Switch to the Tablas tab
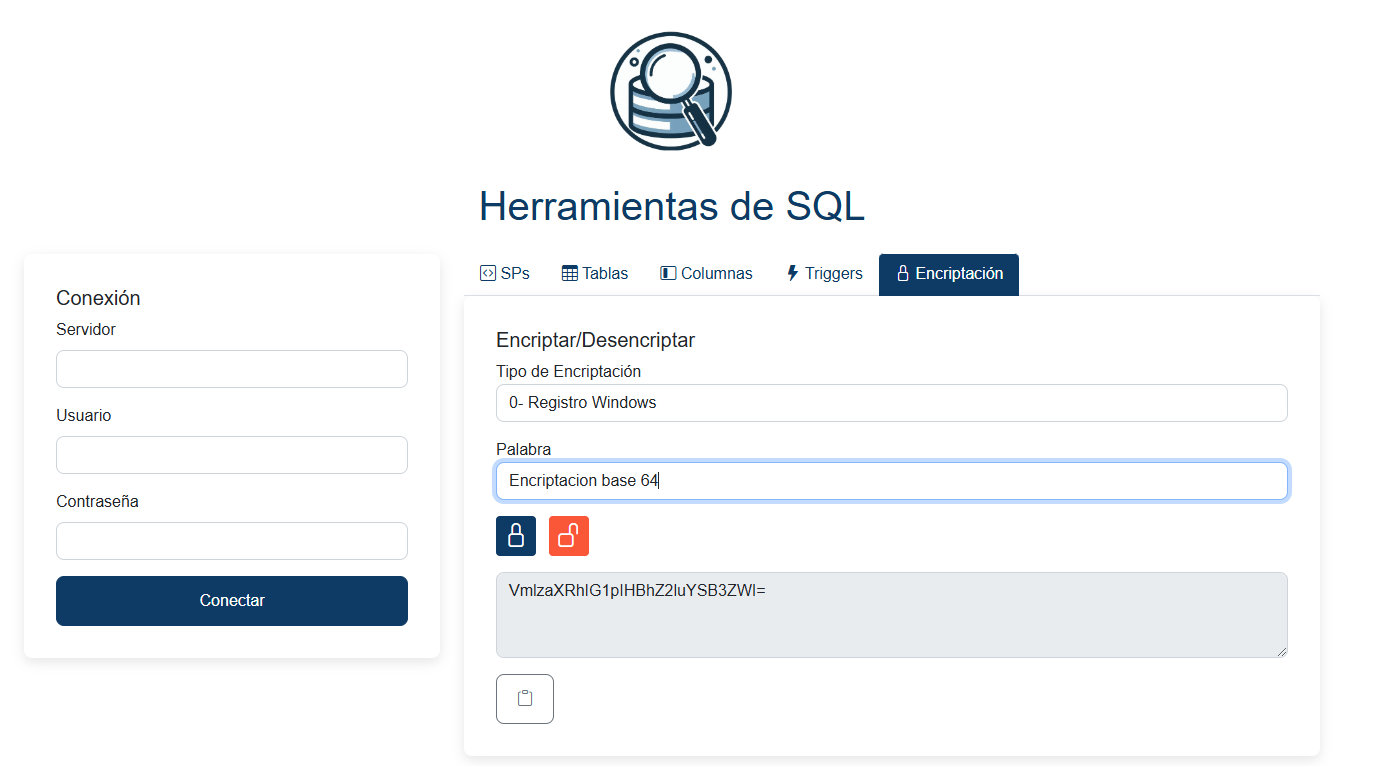 coord(594,272)
